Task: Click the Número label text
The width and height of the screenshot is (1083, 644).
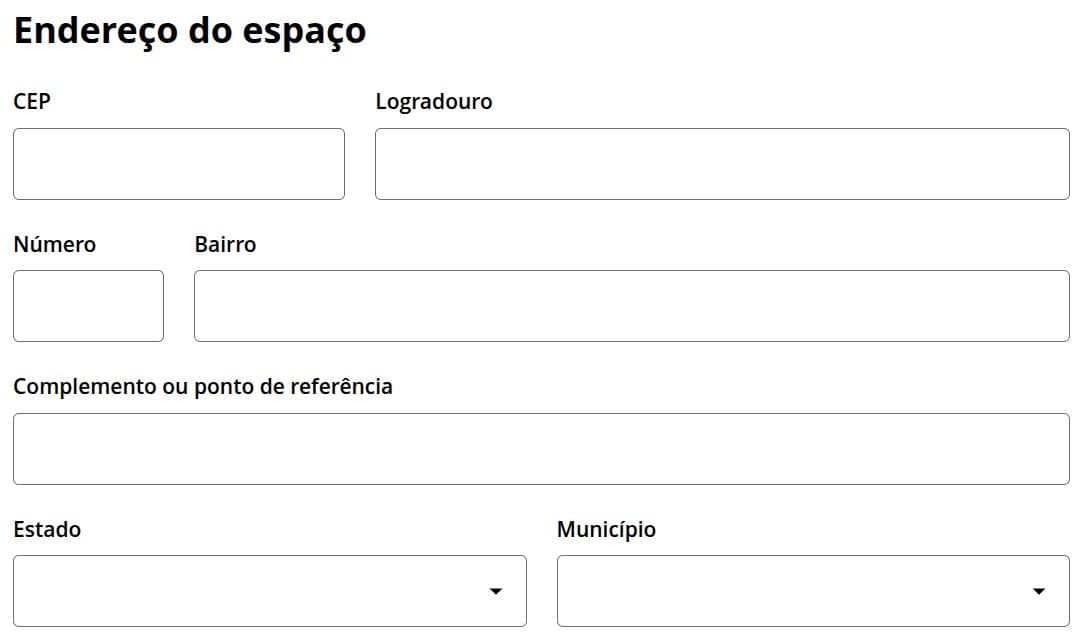Action: 55,244
